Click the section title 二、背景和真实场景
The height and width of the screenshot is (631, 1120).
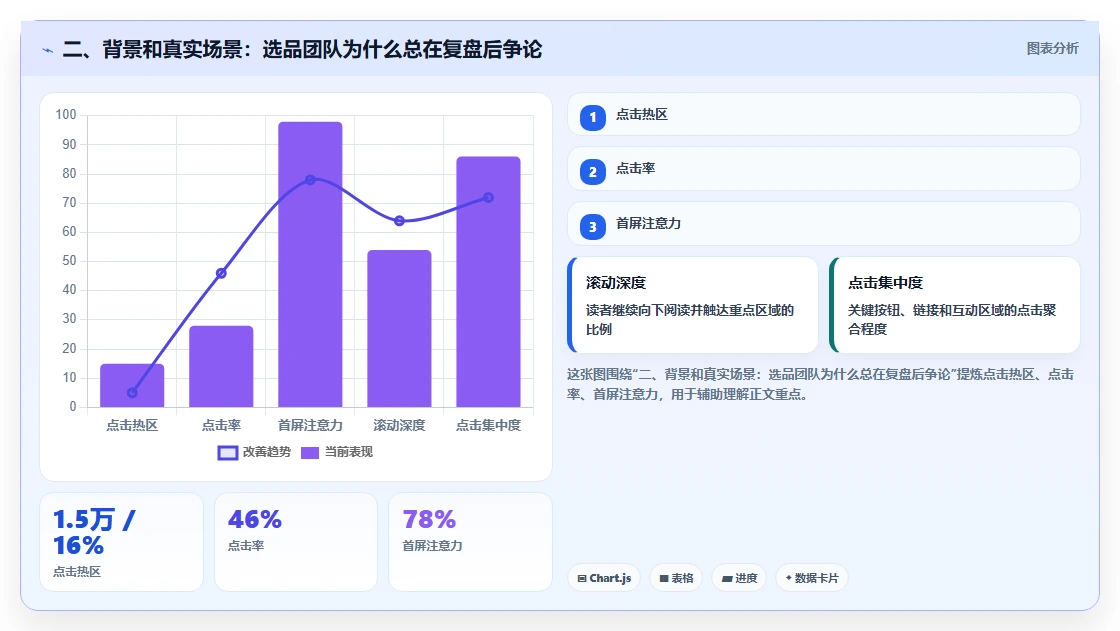click(x=302, y=49)
